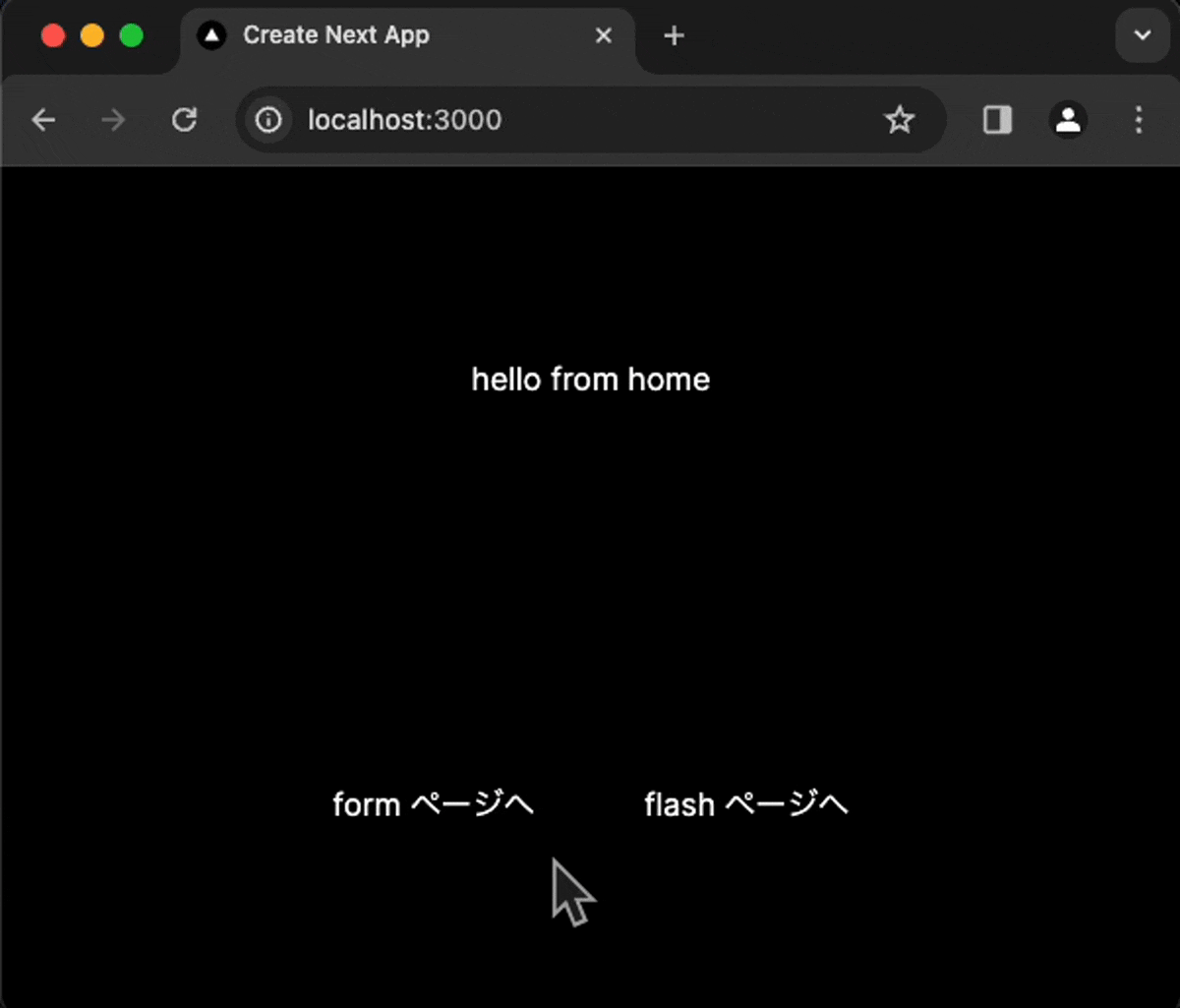Open the side panel icon
The width and height of the screenshot is (1180, 1008).
[996, 120]
